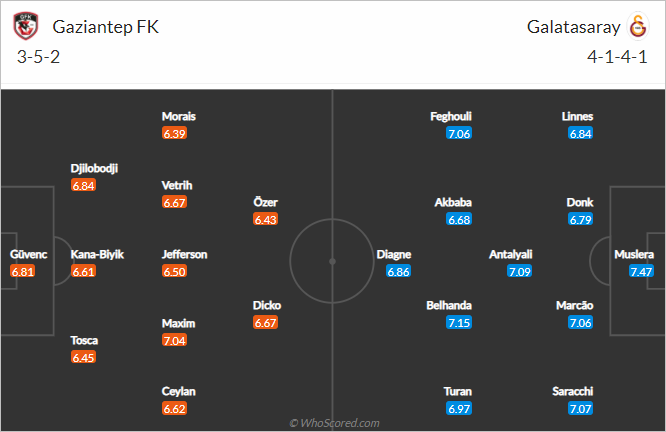Click Belhanda's 7.15 rating badge
This screenshot has width=666, height=432.
(x=459, y=322)
